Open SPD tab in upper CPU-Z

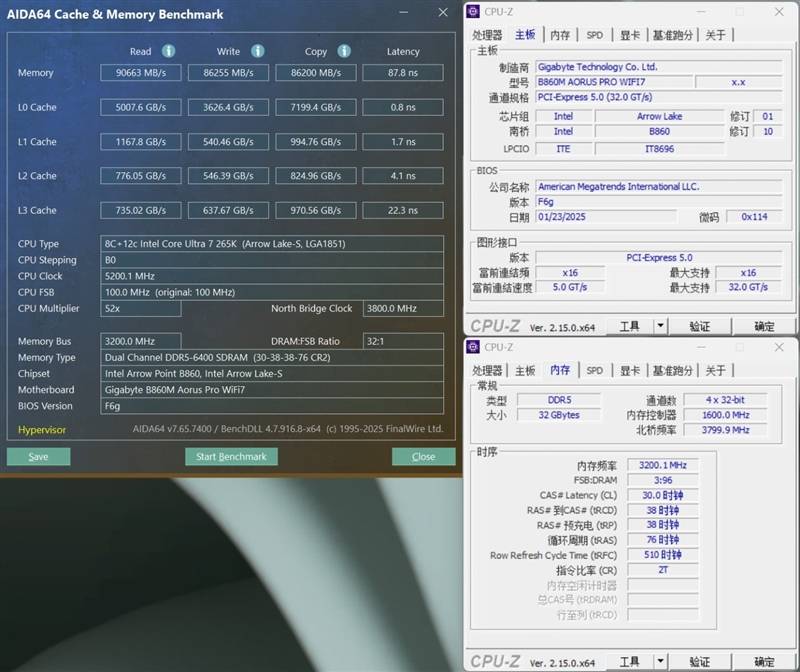click(x=594, y=35)
